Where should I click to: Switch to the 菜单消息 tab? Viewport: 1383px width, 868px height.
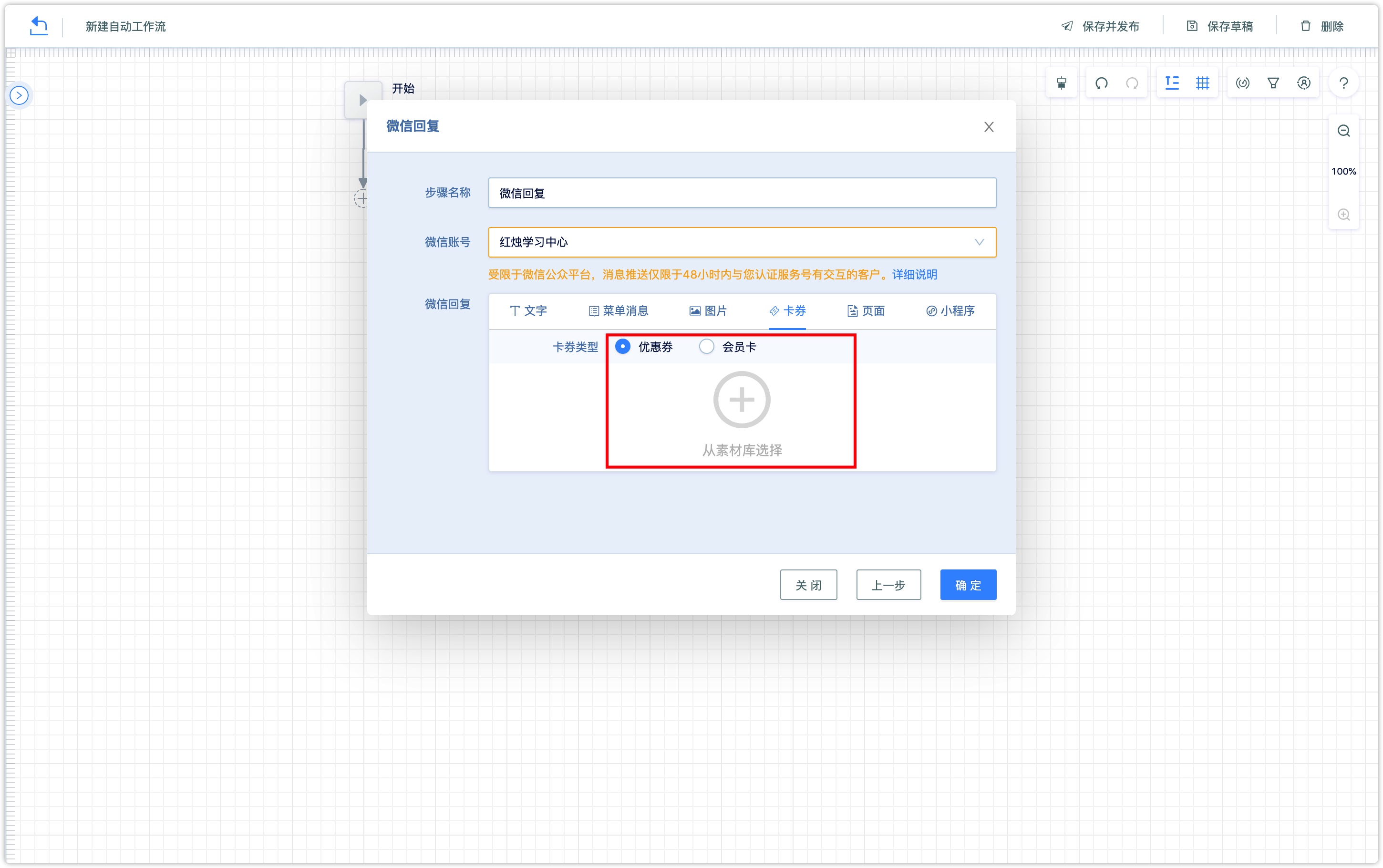tap(619, 311)
